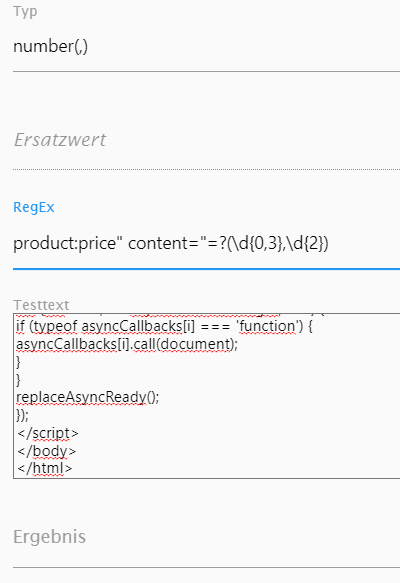Place cursor on replaceAsyncReady(); line
This screenshot has height=583, width=400.
[x=88, y=397]
